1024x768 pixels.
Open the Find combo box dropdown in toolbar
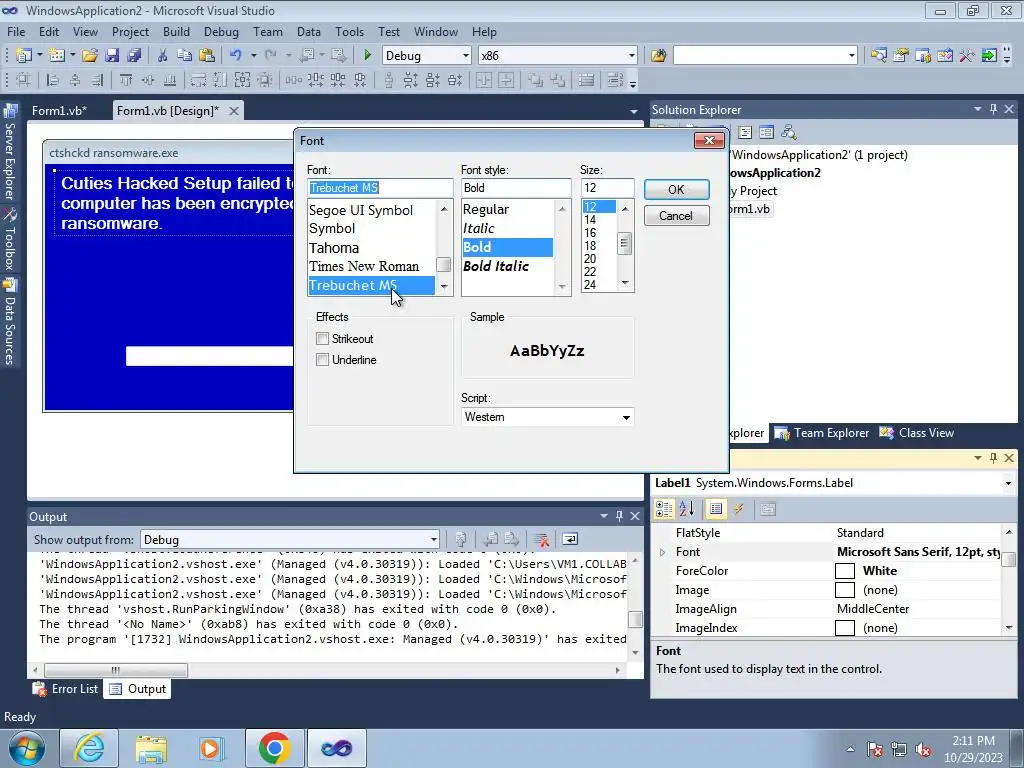[852, 56]
